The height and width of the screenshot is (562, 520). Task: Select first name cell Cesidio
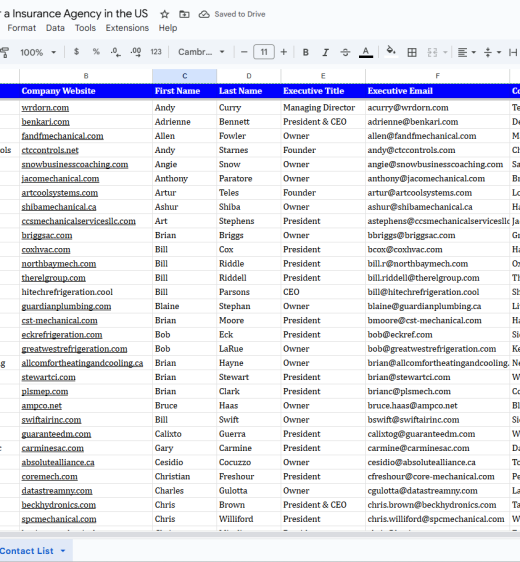click(185, 462)
